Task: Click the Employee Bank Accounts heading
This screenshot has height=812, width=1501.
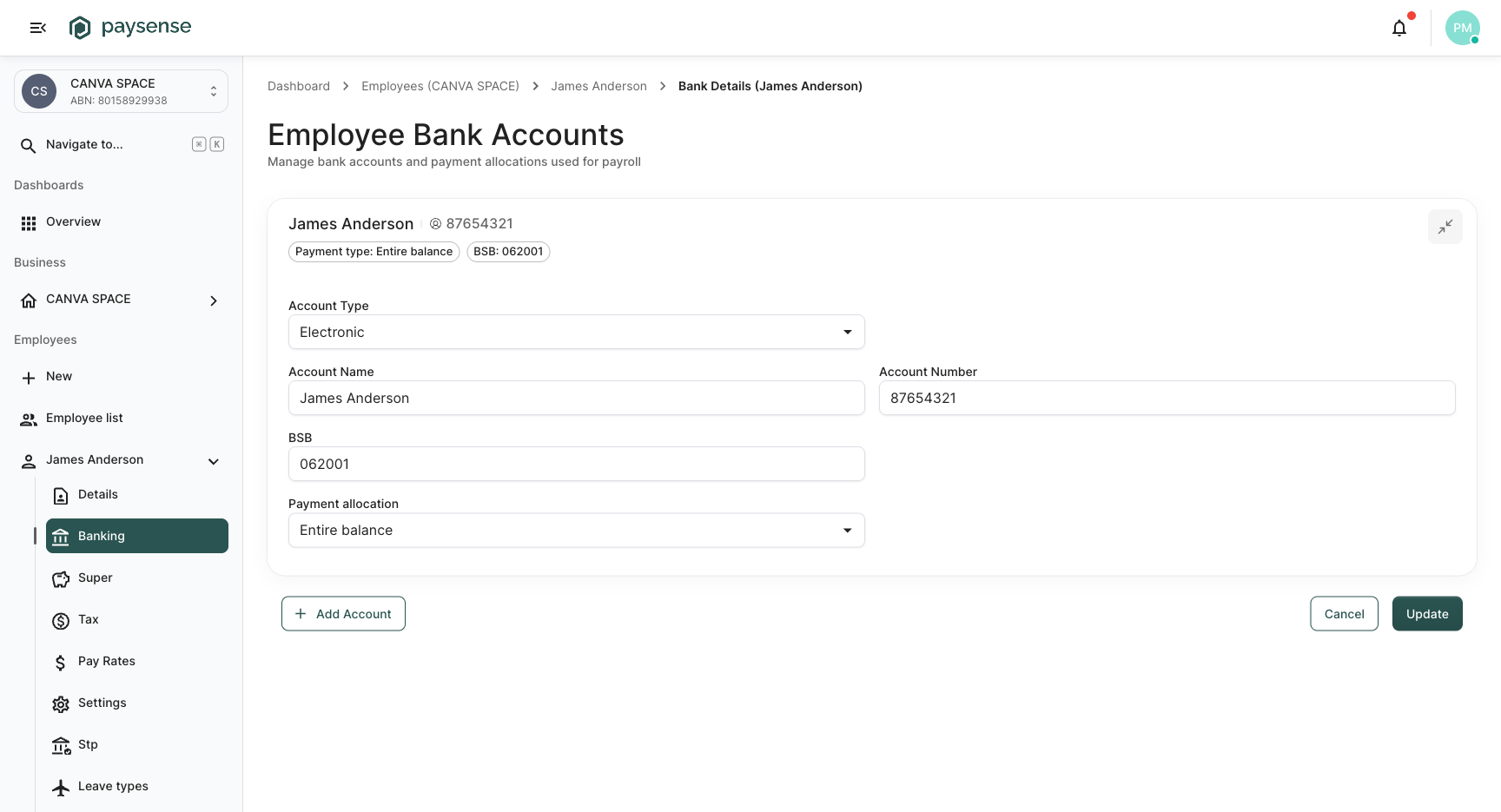Action: tap(446, 135)
